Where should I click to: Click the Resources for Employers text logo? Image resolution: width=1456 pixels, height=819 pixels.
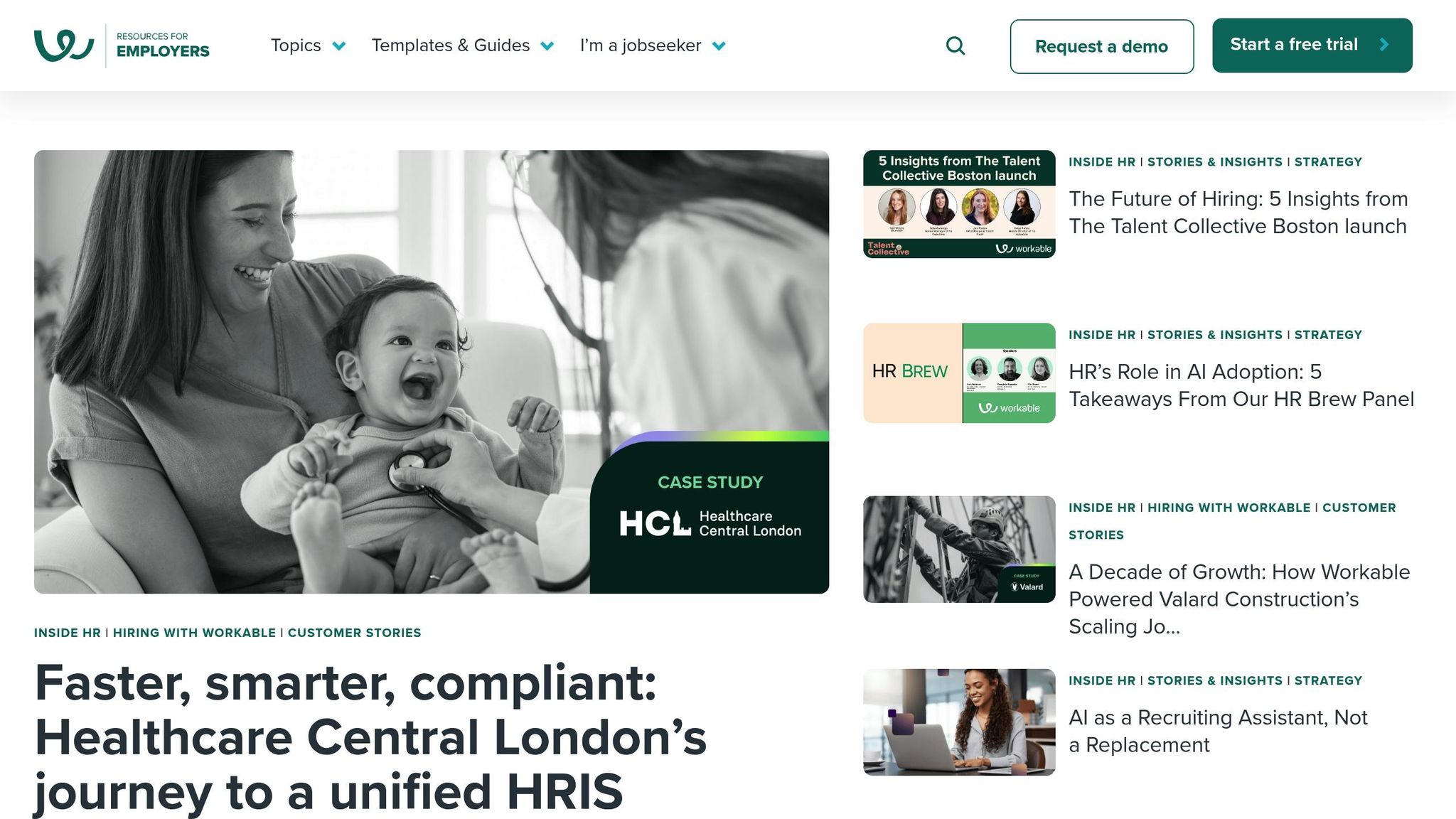[x=163, y=45]
